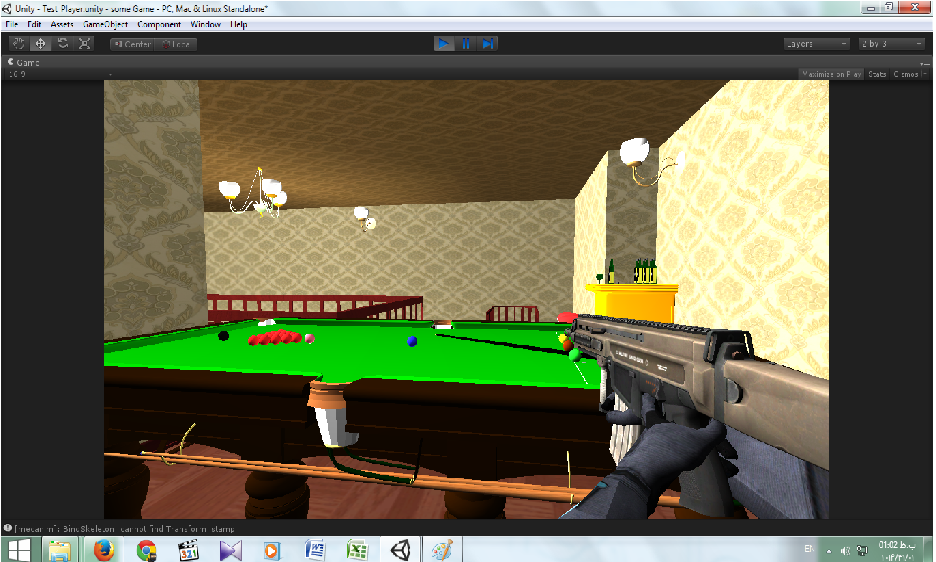The height and width of the screenshot is (562, 936).
Task: Open the 2 by 3 layout dropdown
Action: tap(891, 44)
